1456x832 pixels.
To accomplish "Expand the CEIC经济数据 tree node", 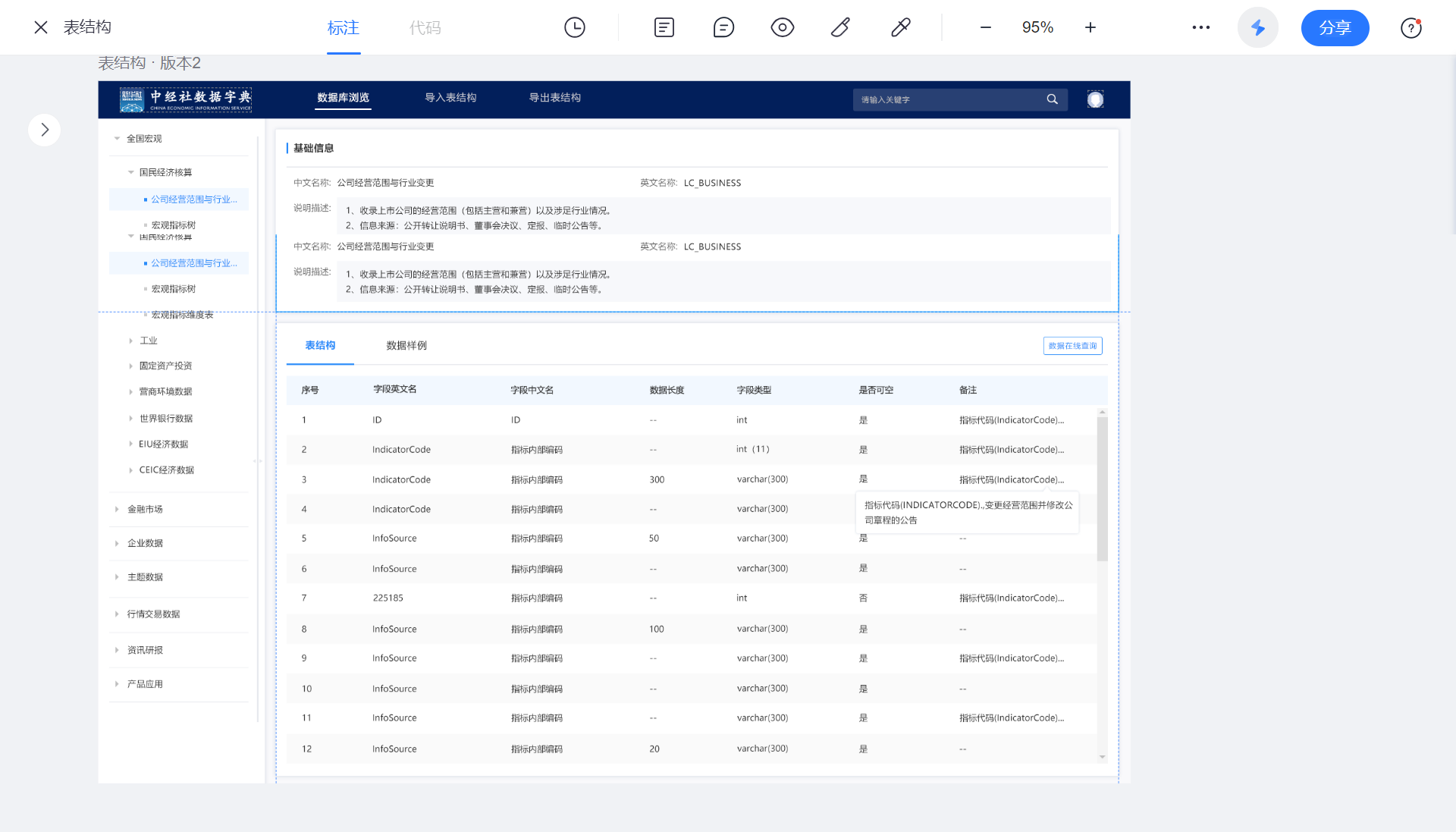I will point(130,470).
